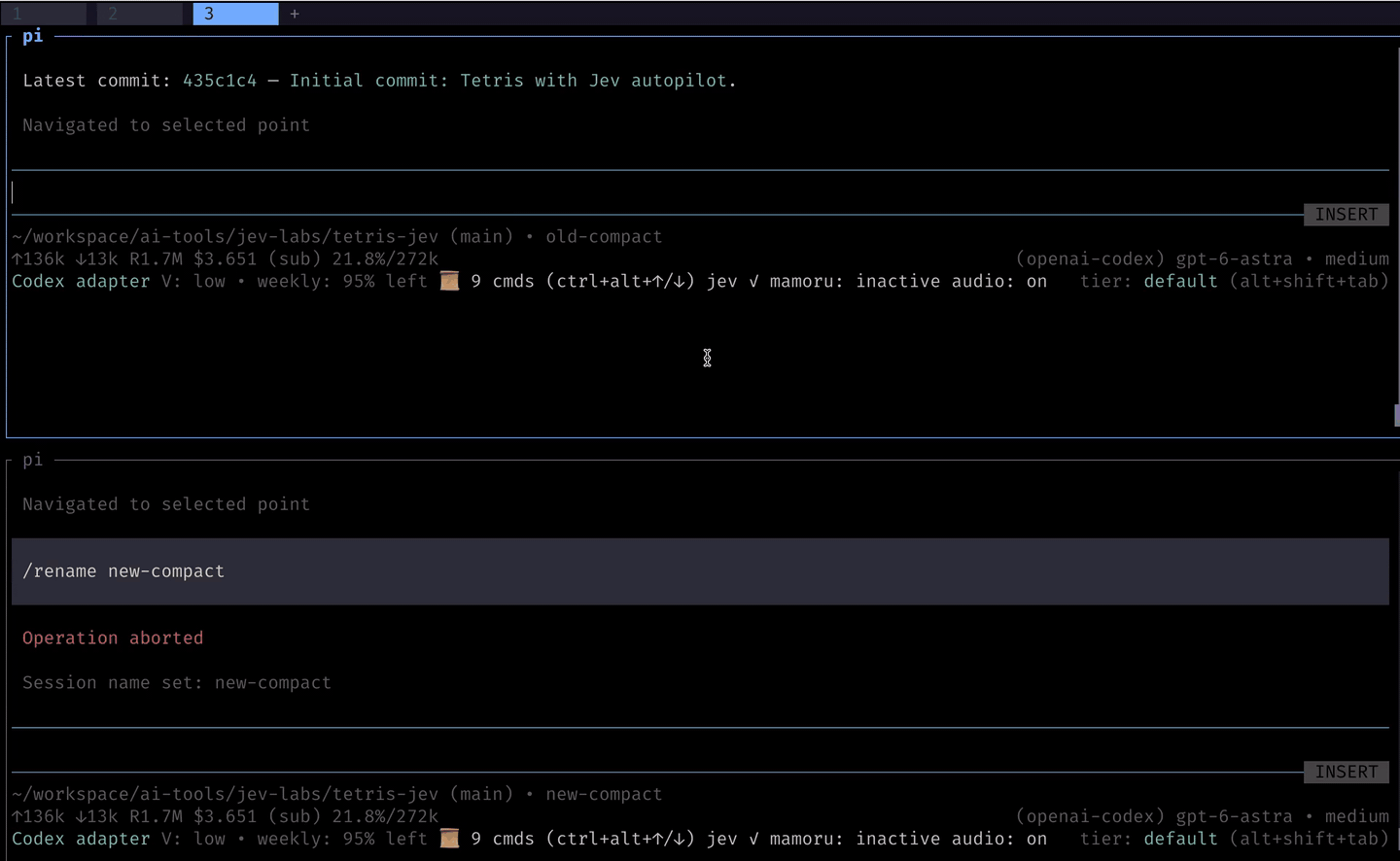1400x861 pixels.
Task: Click 'audio: on' in lower pane status
Action: 999,840
